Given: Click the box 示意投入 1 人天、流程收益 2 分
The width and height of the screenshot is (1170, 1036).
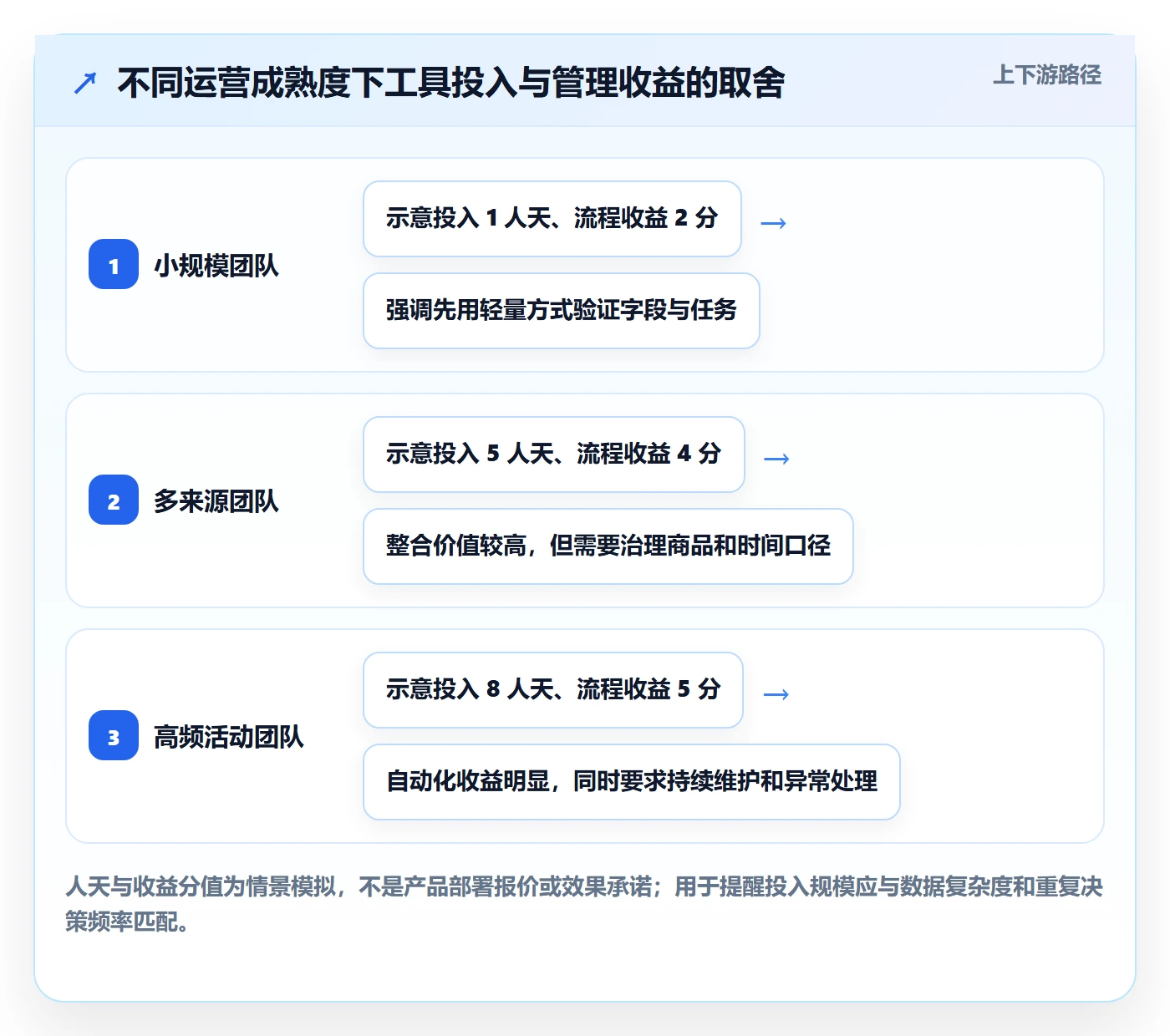Looking at the screenshot, I should [x=552, y=219].
